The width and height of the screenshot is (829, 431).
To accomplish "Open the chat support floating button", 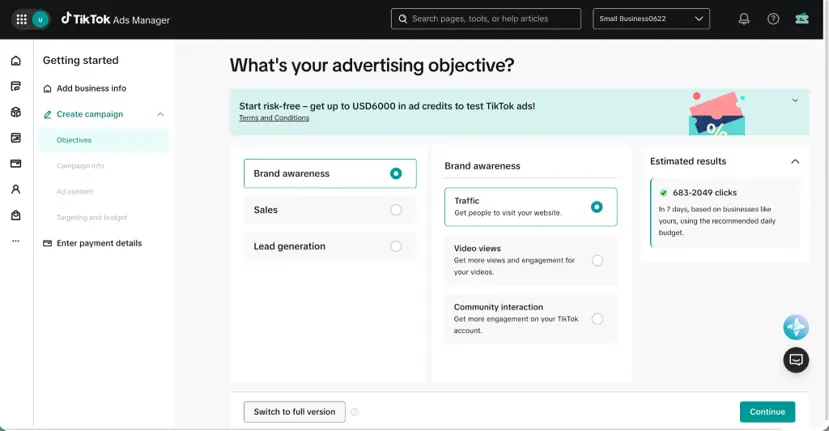I will tap(796, 360).
